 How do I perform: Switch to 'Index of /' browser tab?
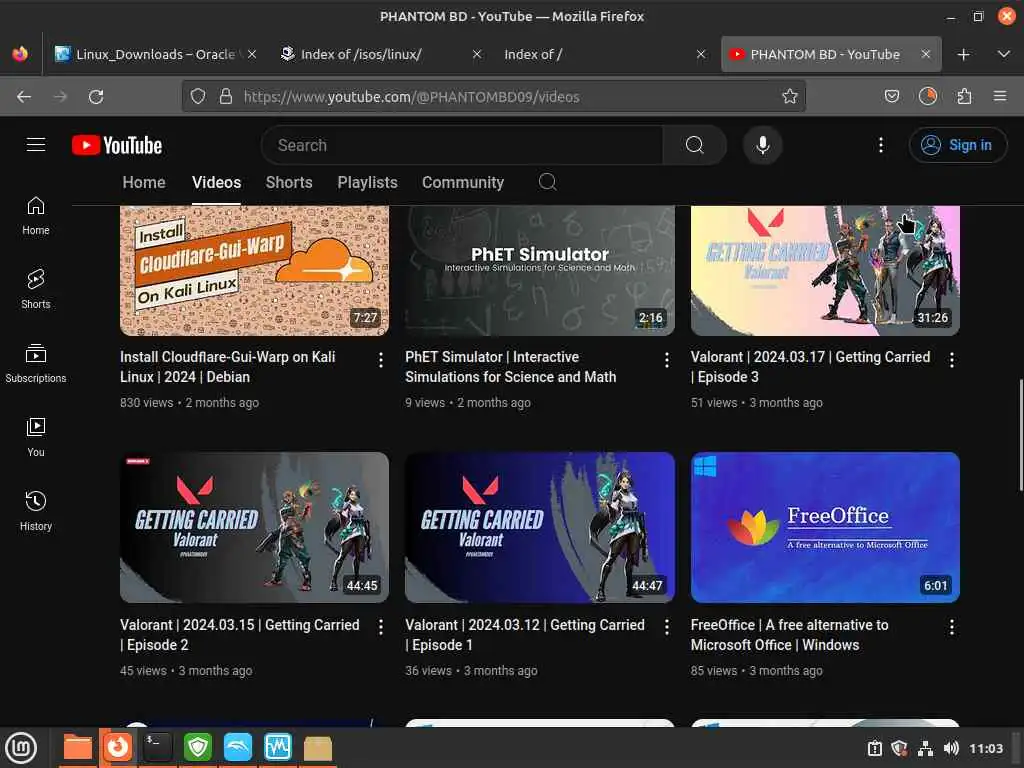coord(604,54)
